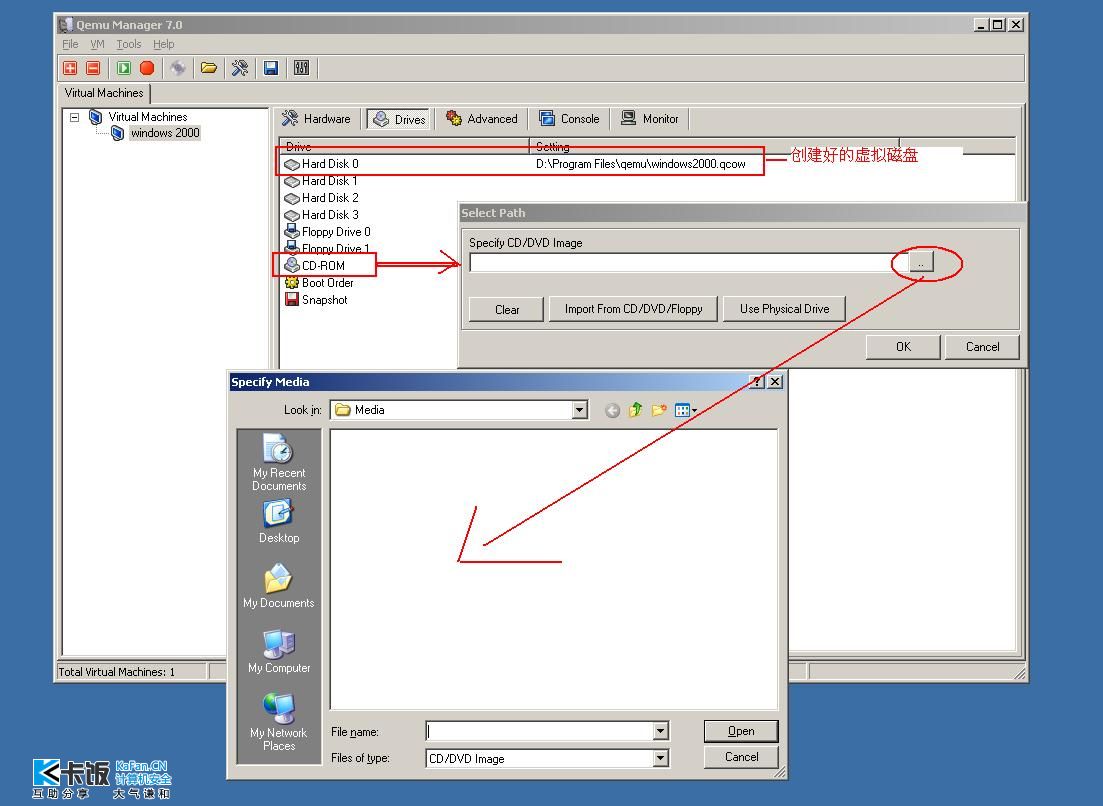Open the My Documents place
The height and width of the screenshot is (806, 1103).
279,586
